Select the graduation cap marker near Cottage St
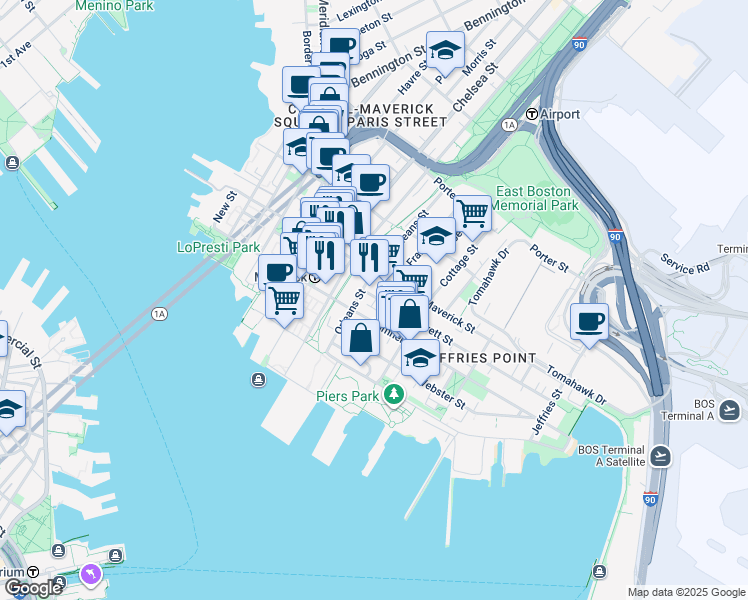The height and width of the screenshot is (600, 748). 436,237
